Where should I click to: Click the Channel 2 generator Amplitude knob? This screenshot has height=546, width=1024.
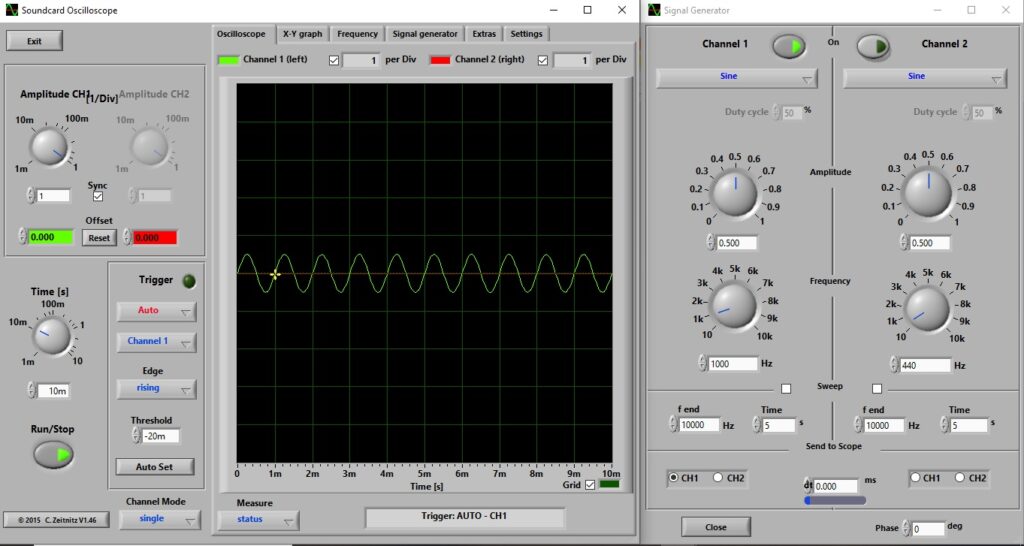(927, 194)
